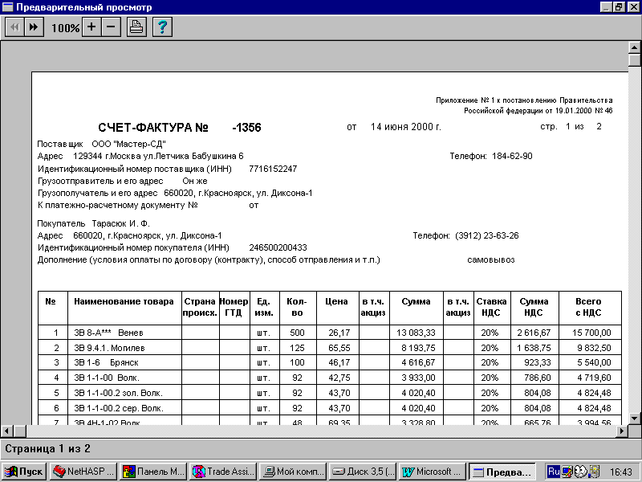Screen dimensions: 642x482
Task: Switch to Диск 3,5 taskbar window
Action: pyautogui.click(x=363, y=472)
